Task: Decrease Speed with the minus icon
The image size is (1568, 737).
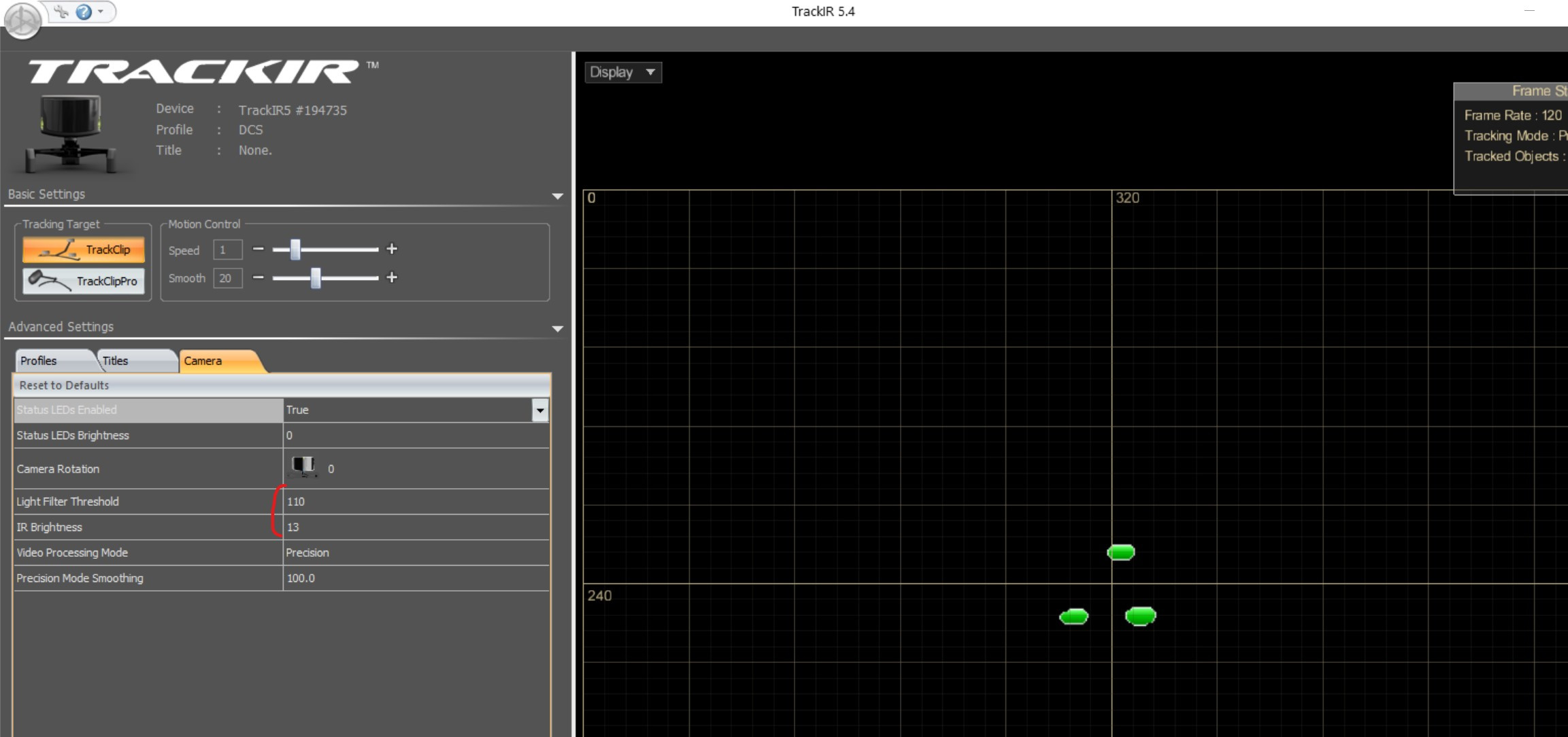Action: coord(258,250)
